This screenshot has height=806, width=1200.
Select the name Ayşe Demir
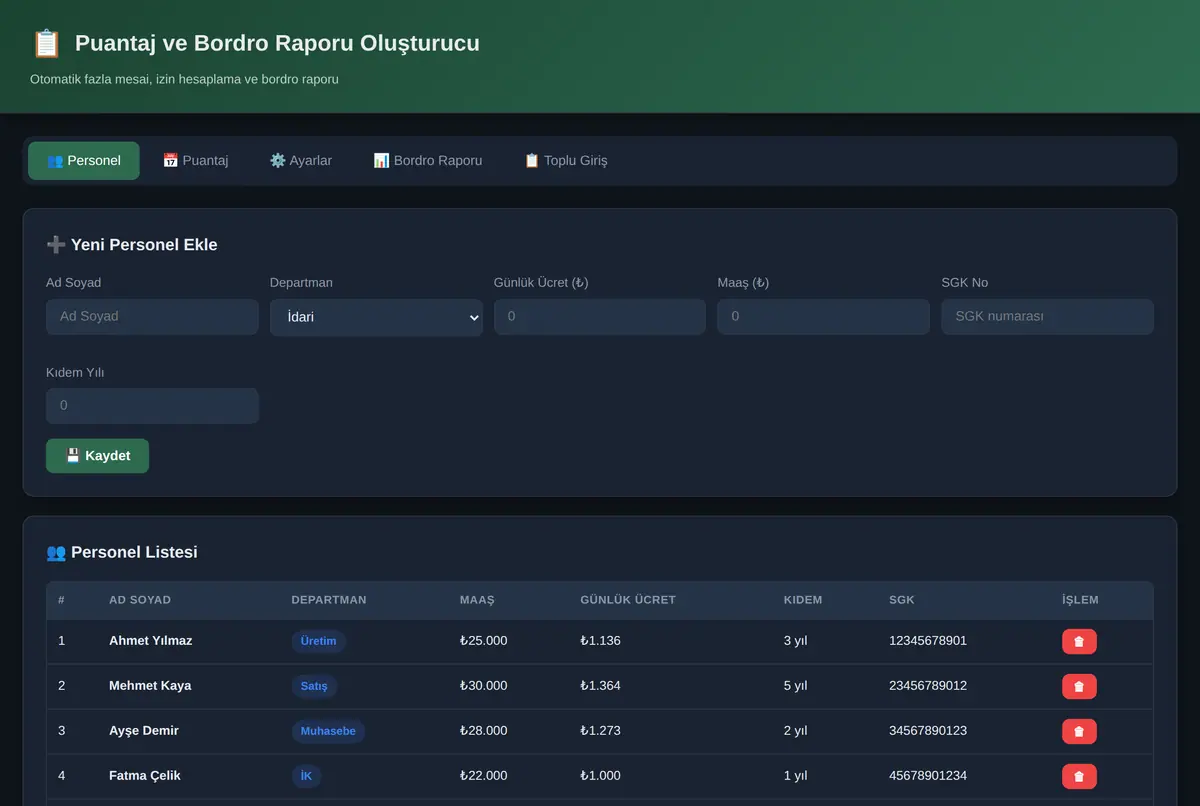(x=144, y=731)
